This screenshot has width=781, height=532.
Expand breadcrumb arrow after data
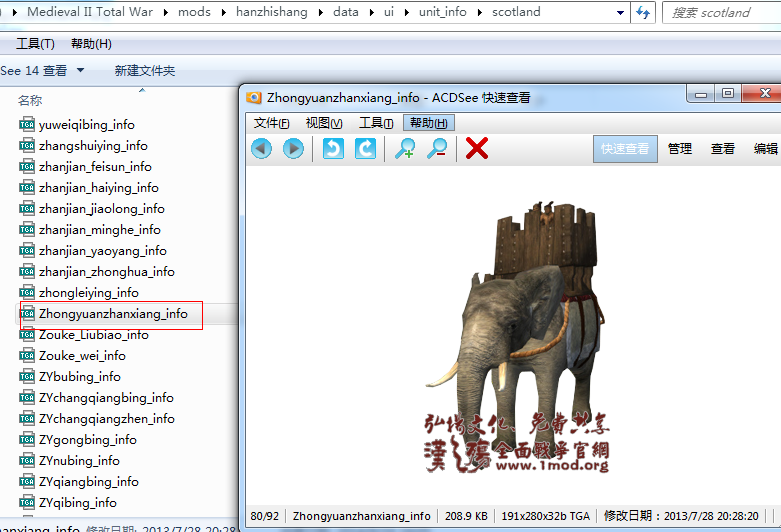(372, 12)
